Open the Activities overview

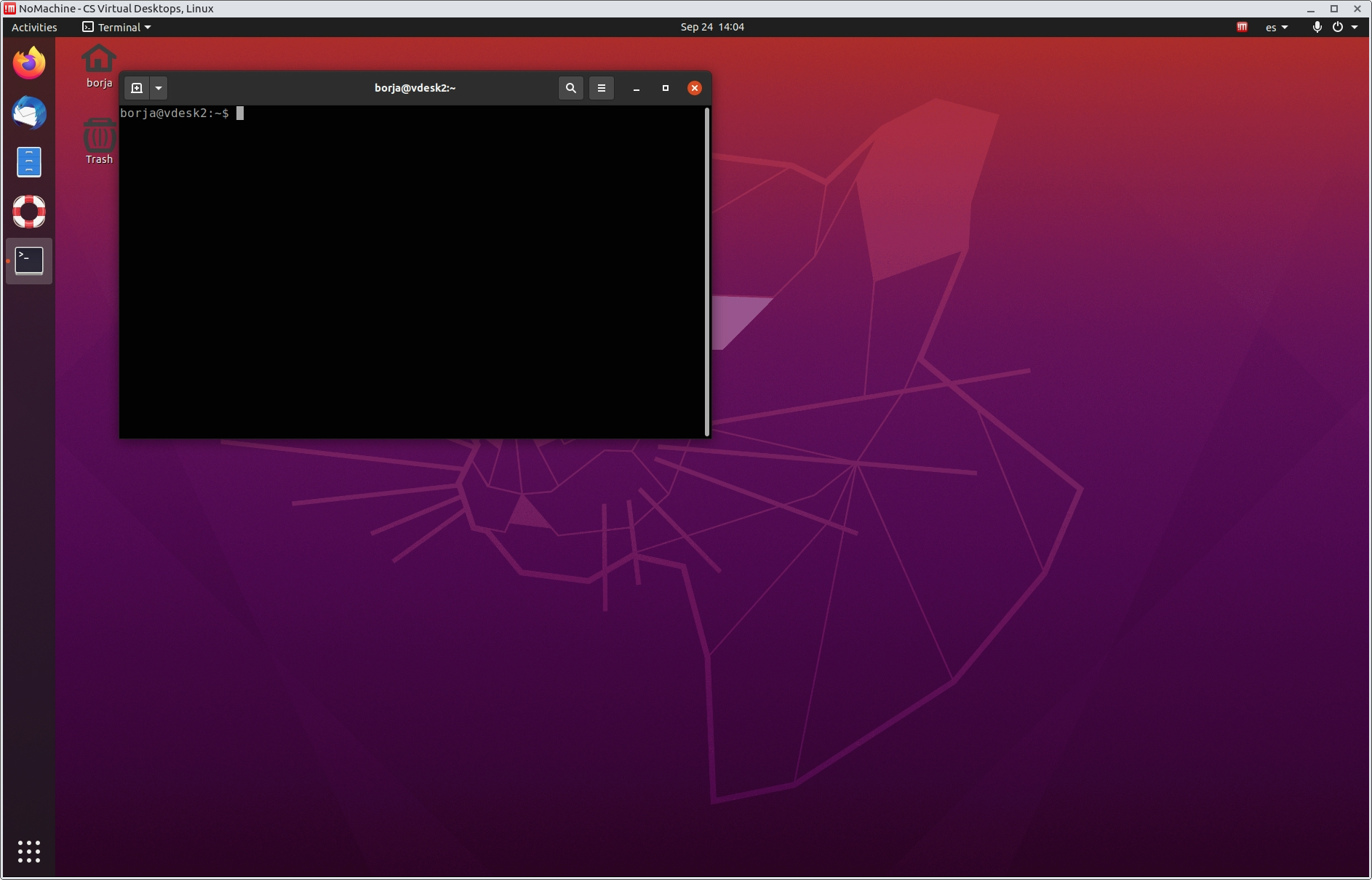(x=34, y=27)
